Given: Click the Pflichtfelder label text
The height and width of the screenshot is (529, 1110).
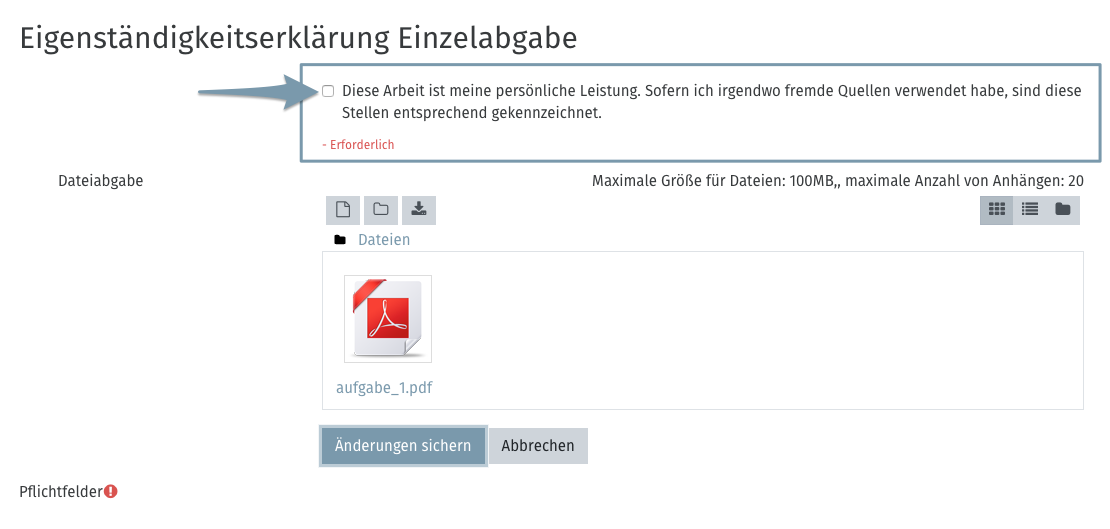Looking at the screenshot, I should (60, 491).
